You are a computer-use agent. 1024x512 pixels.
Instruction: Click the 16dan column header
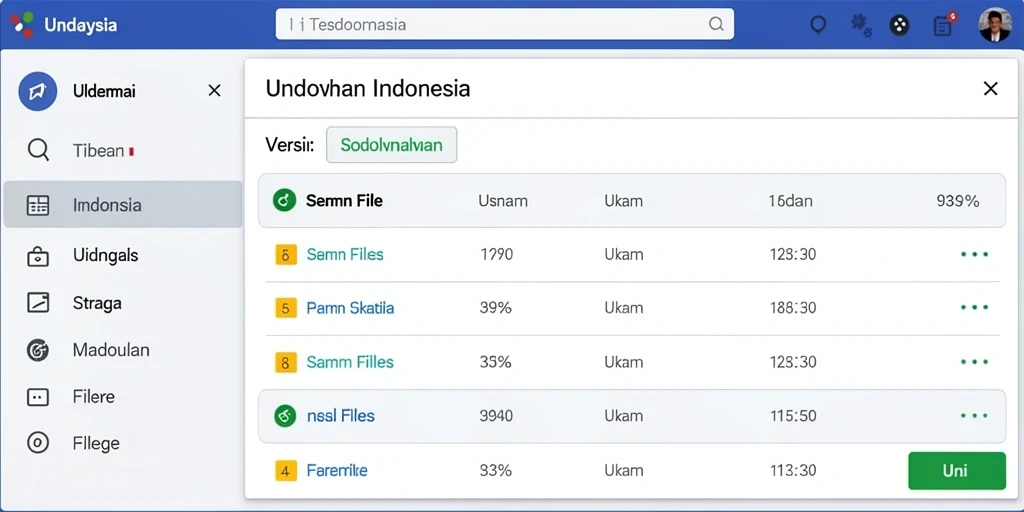[x=791, y=201]
